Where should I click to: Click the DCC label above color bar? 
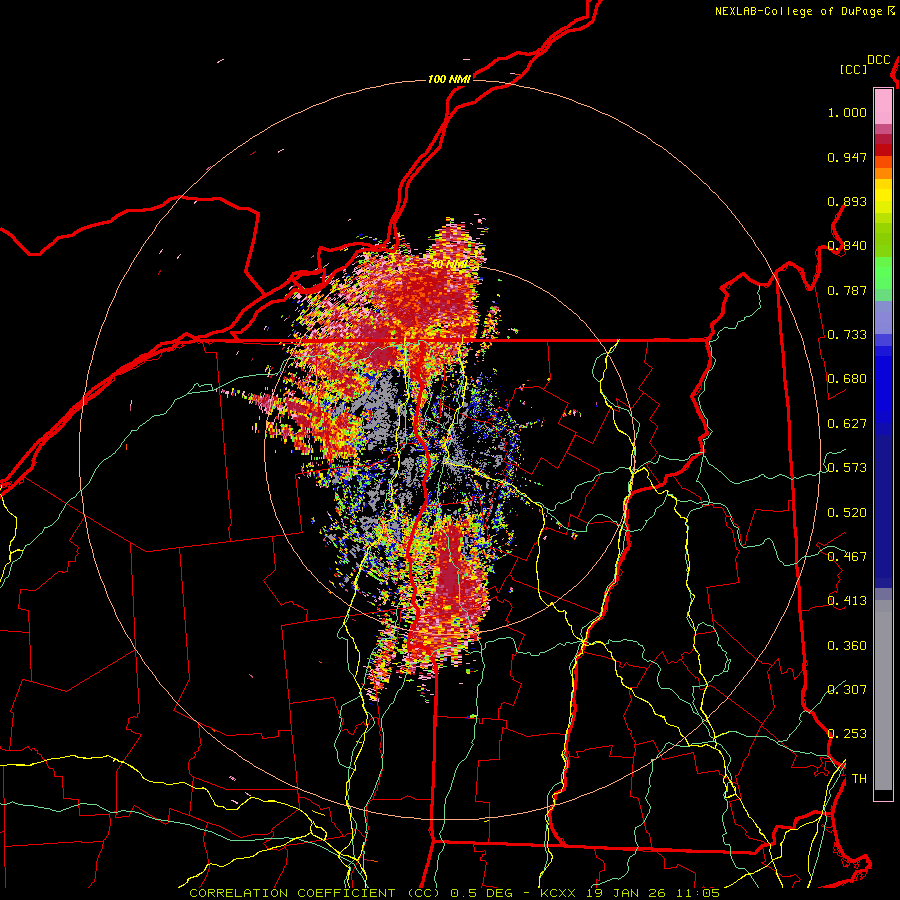coord(879,60)
